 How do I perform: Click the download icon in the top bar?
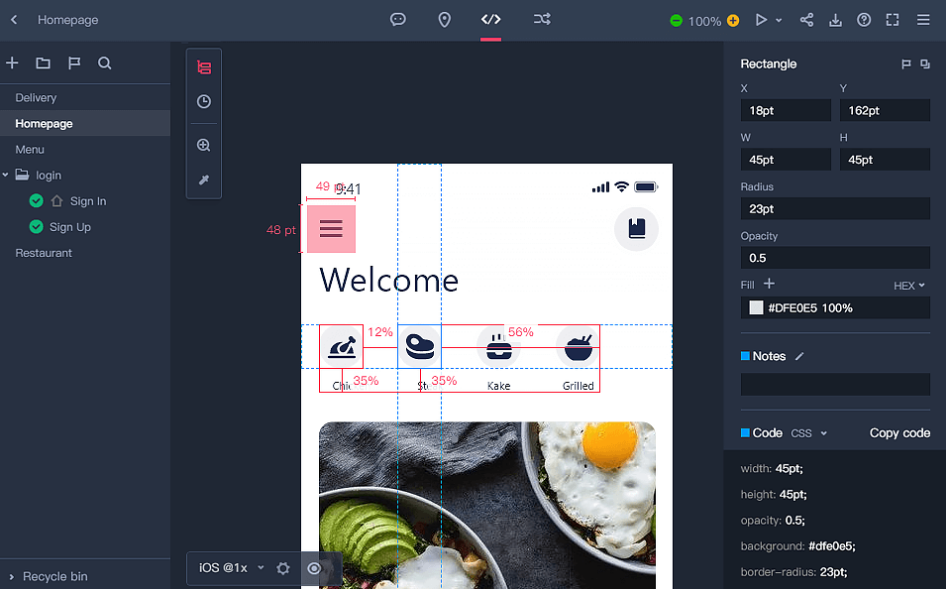click(x=836, y=19)
